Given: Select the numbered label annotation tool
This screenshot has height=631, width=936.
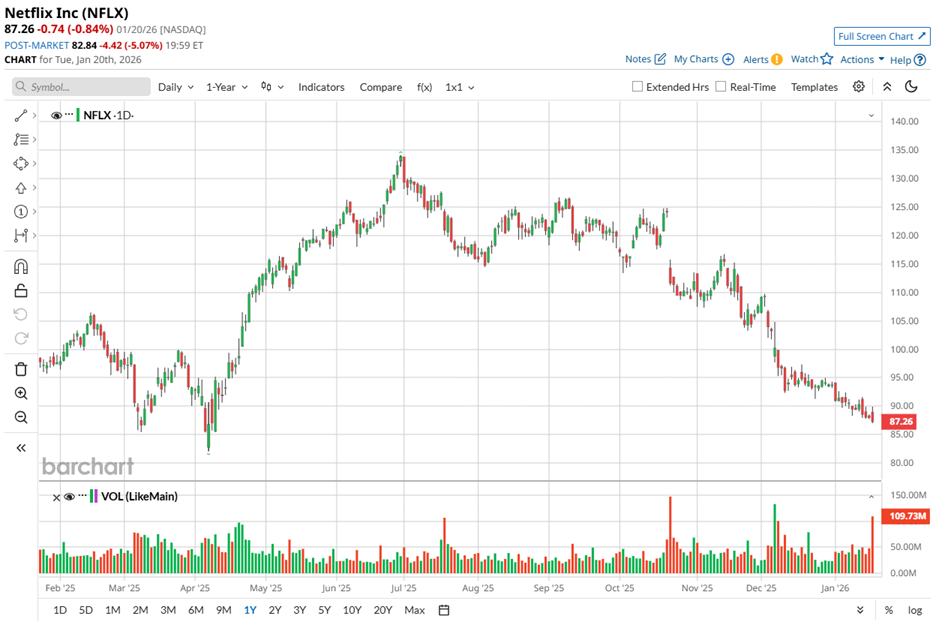Looking at the screenshot, I should pyautogui.click(x=21, y=212).
